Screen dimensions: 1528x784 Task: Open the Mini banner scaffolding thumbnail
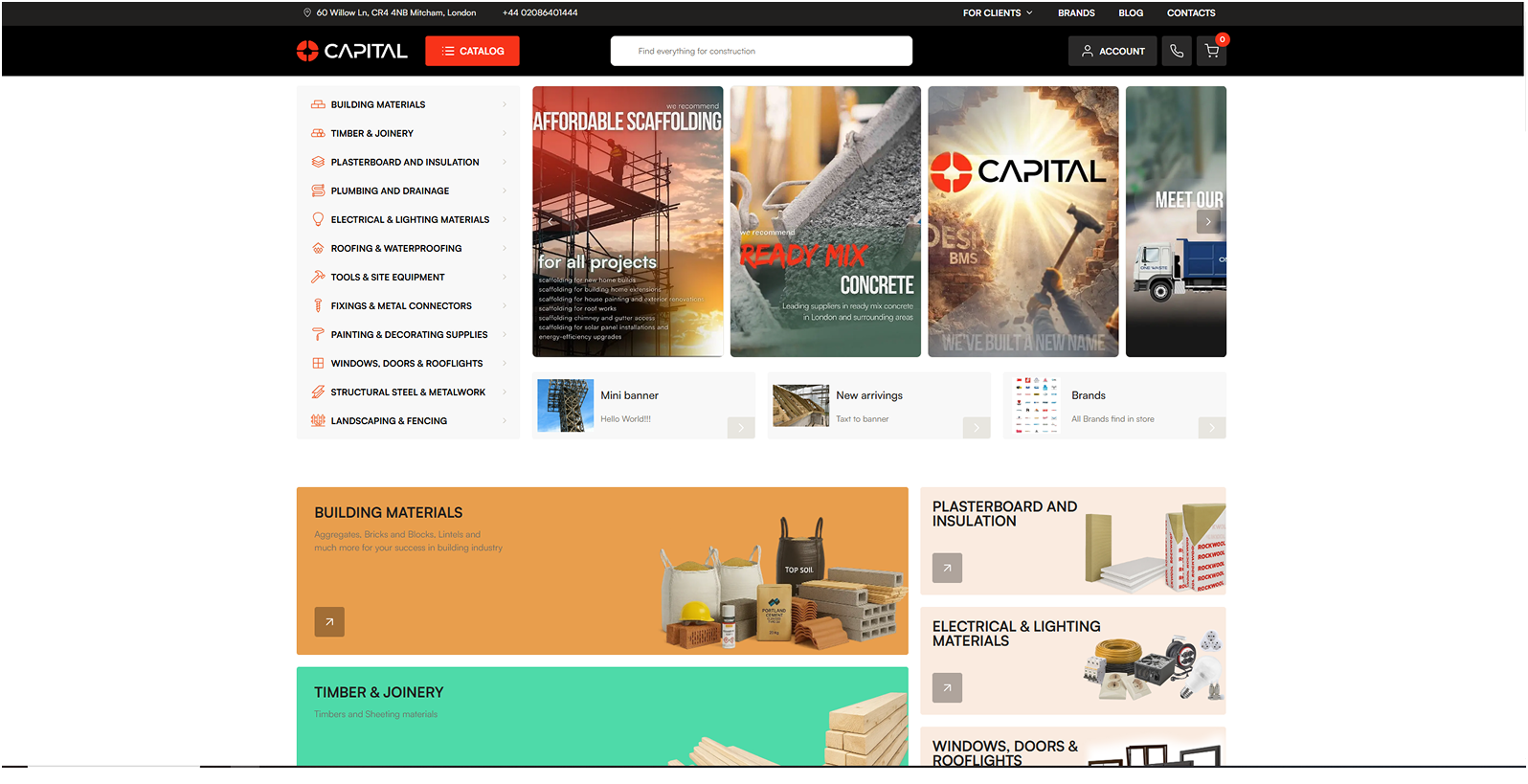click(x=566, y=405)
